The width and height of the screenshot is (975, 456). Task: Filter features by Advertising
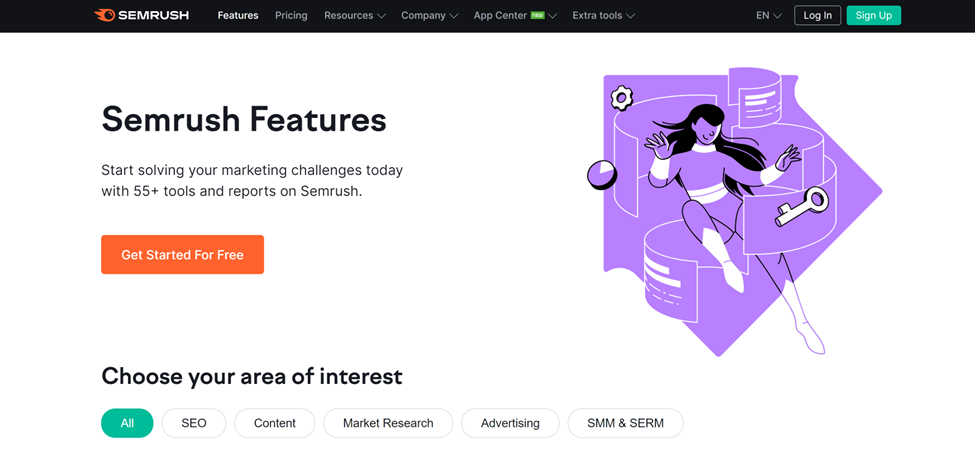click(x=510, y=423)
